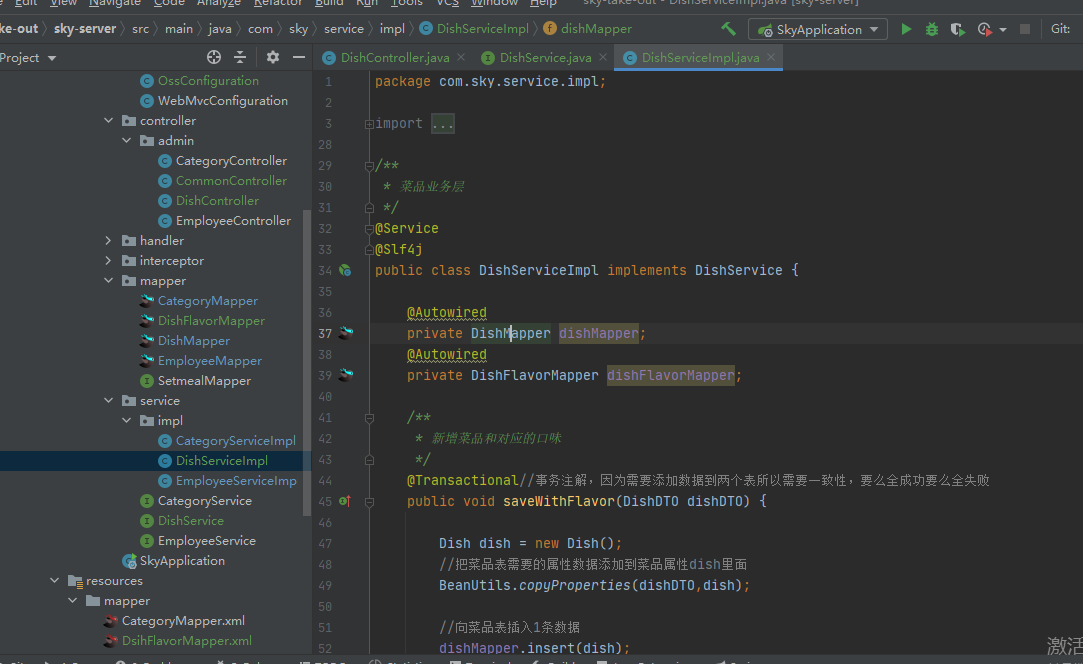Switch to the DishController.java tab
This screenshot has width=1083, height=664.
(x=394, y=58)
